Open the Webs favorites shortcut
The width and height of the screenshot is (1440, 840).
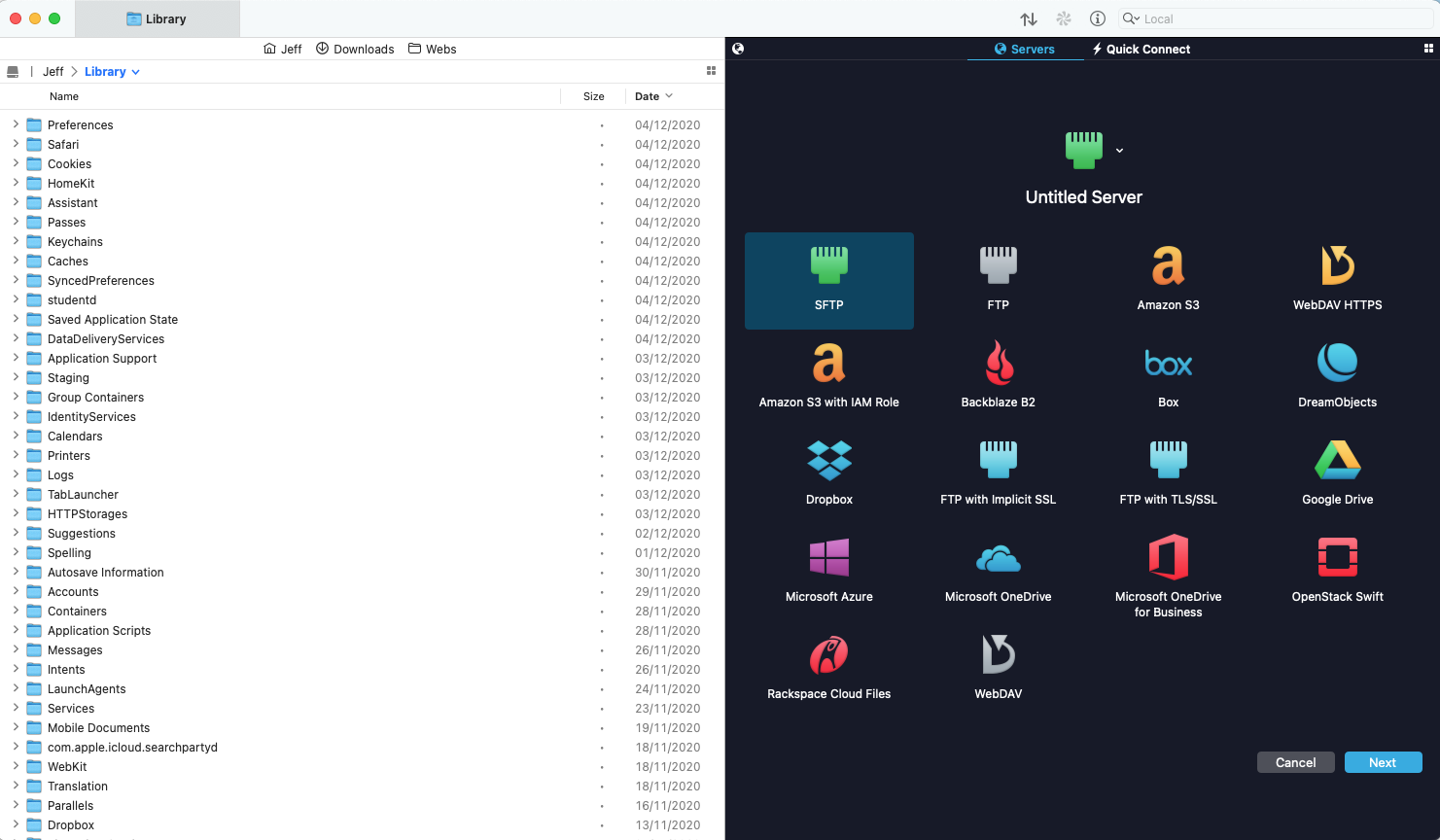click(x=433, y=49)
